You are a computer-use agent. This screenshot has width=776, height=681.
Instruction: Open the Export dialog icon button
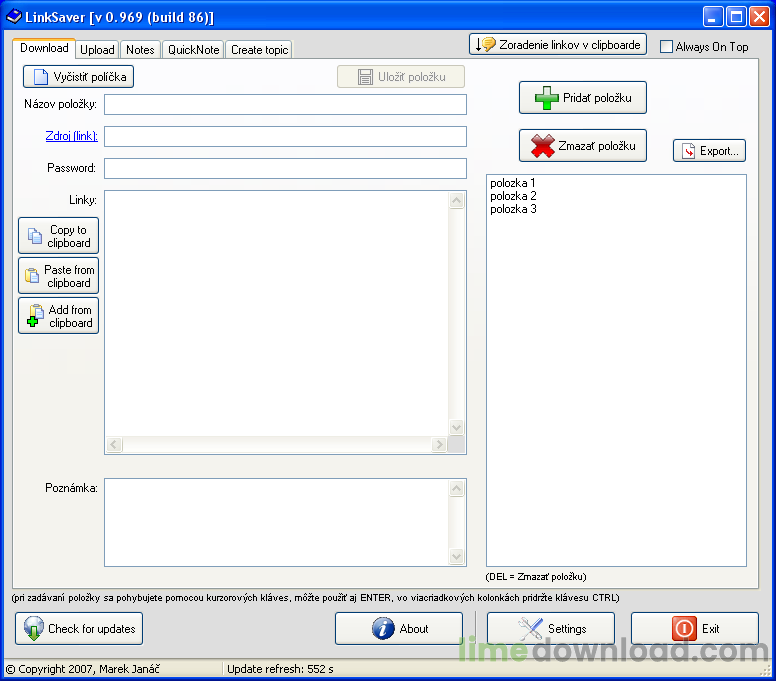[709, 150]
